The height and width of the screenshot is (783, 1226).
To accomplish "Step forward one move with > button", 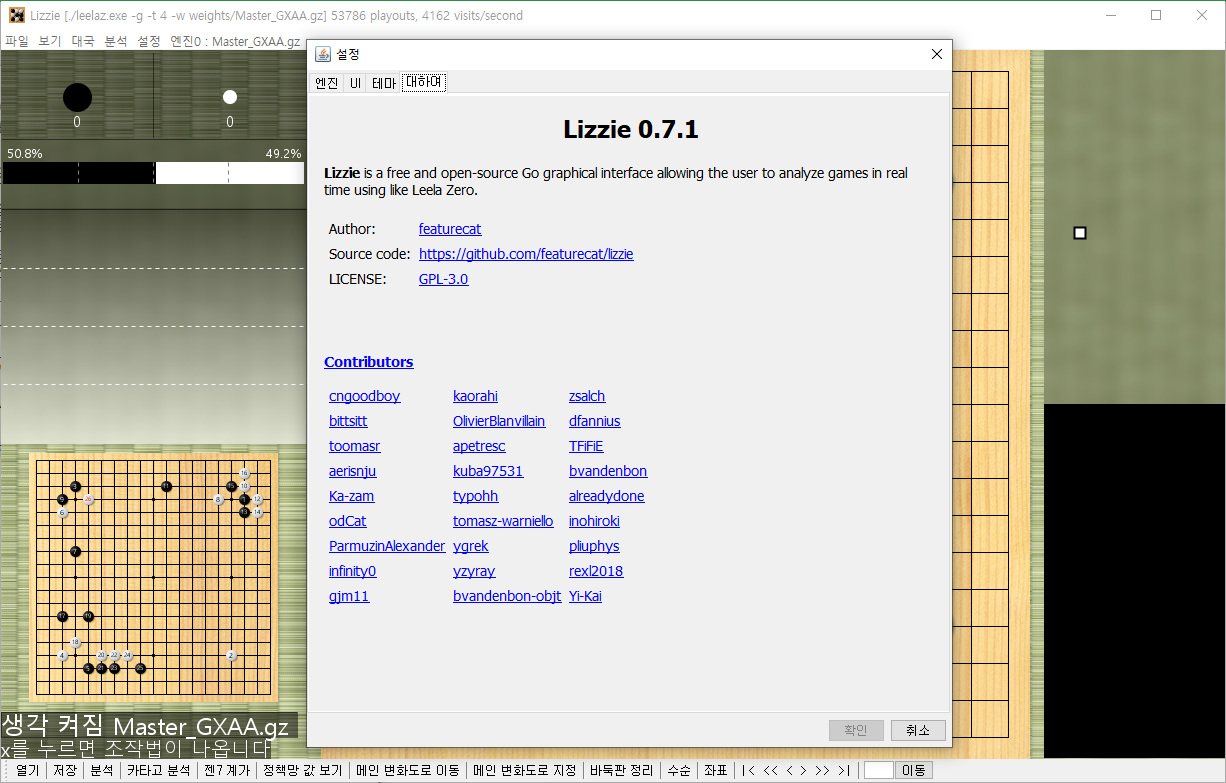I will 803,770.
